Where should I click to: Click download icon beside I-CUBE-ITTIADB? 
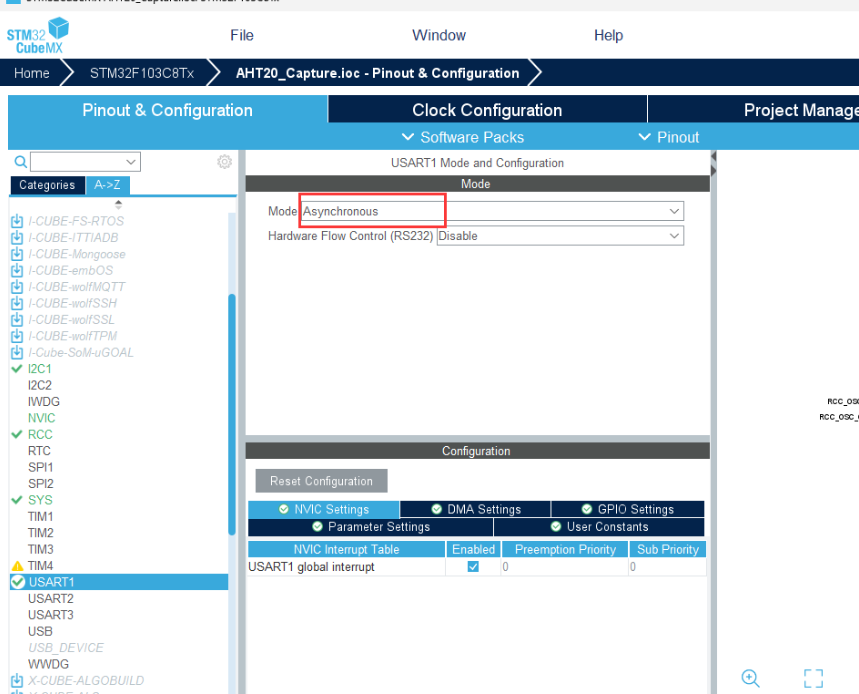[17, 238]
